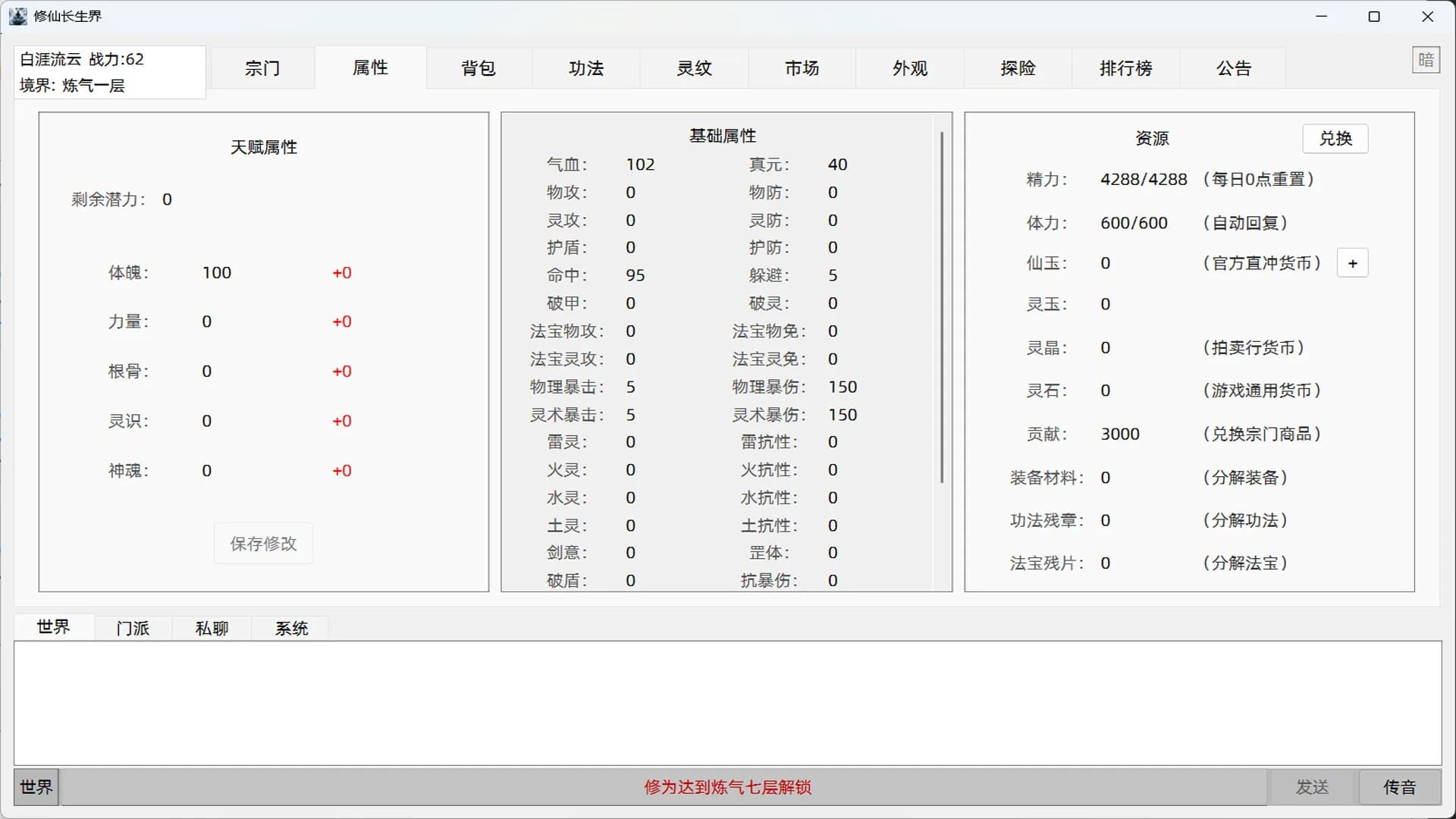The height and width of the screenshot is (819, 1456).
Task: Click the 修仙长生界 app icon in title bar
Action: [x=17, y=16]
